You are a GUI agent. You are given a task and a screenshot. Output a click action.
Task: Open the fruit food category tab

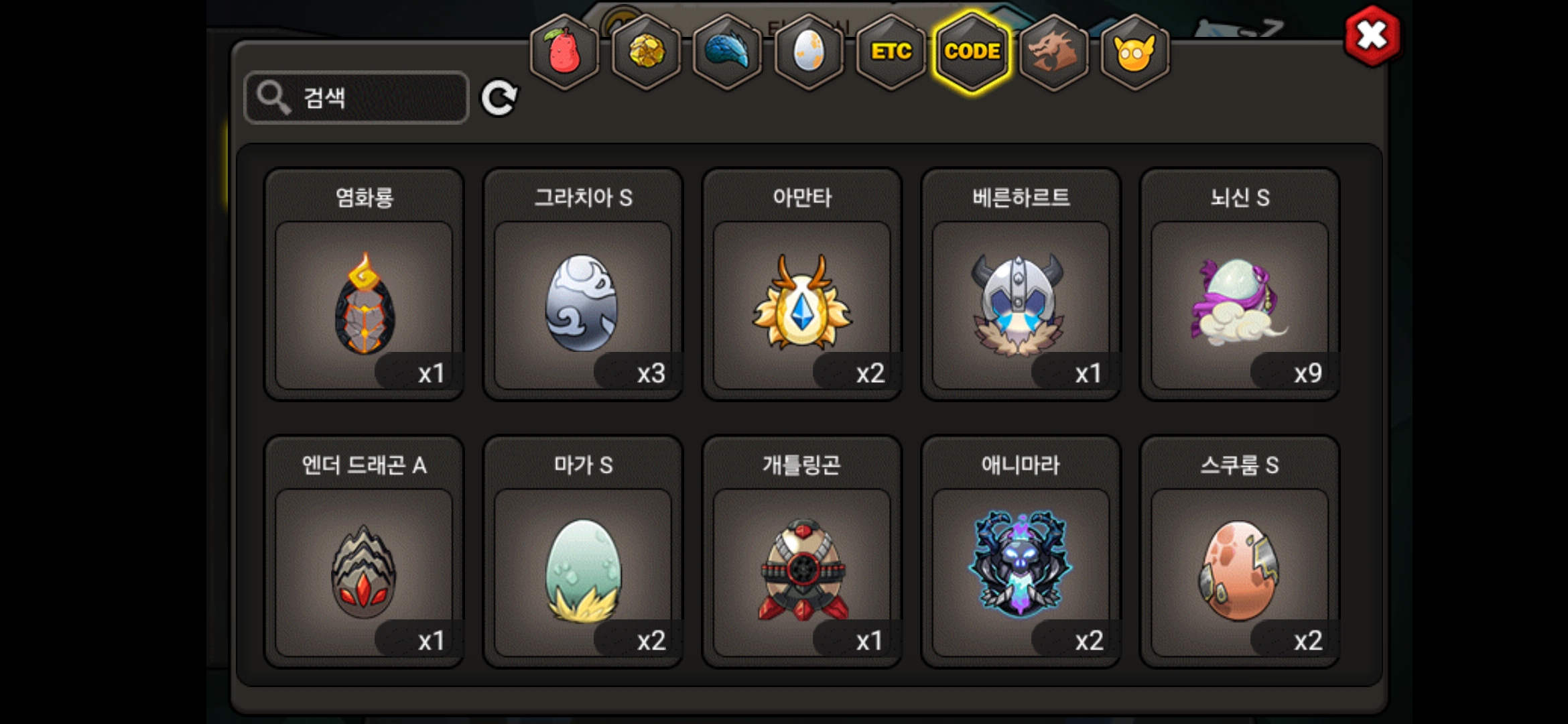[x=565, y=52]
